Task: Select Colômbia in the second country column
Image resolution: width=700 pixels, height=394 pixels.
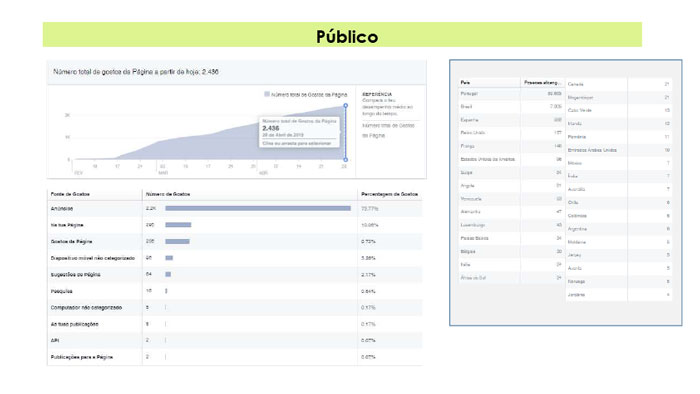Action: (x=577, y=216)
